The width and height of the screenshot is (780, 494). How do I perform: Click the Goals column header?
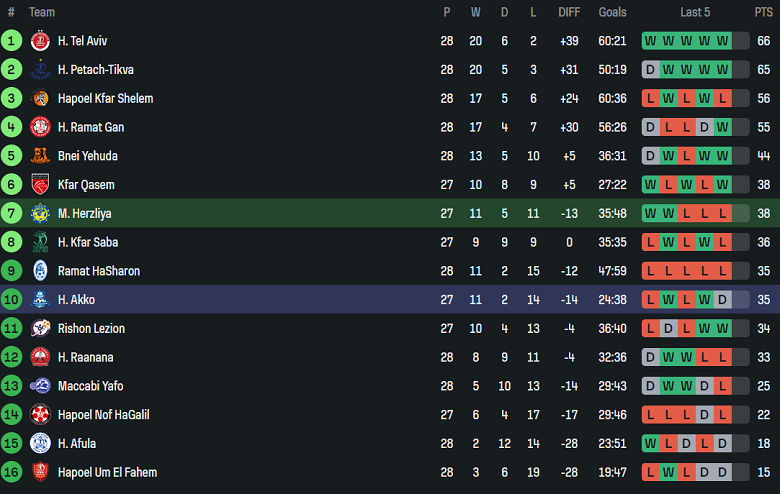point(612,12)
